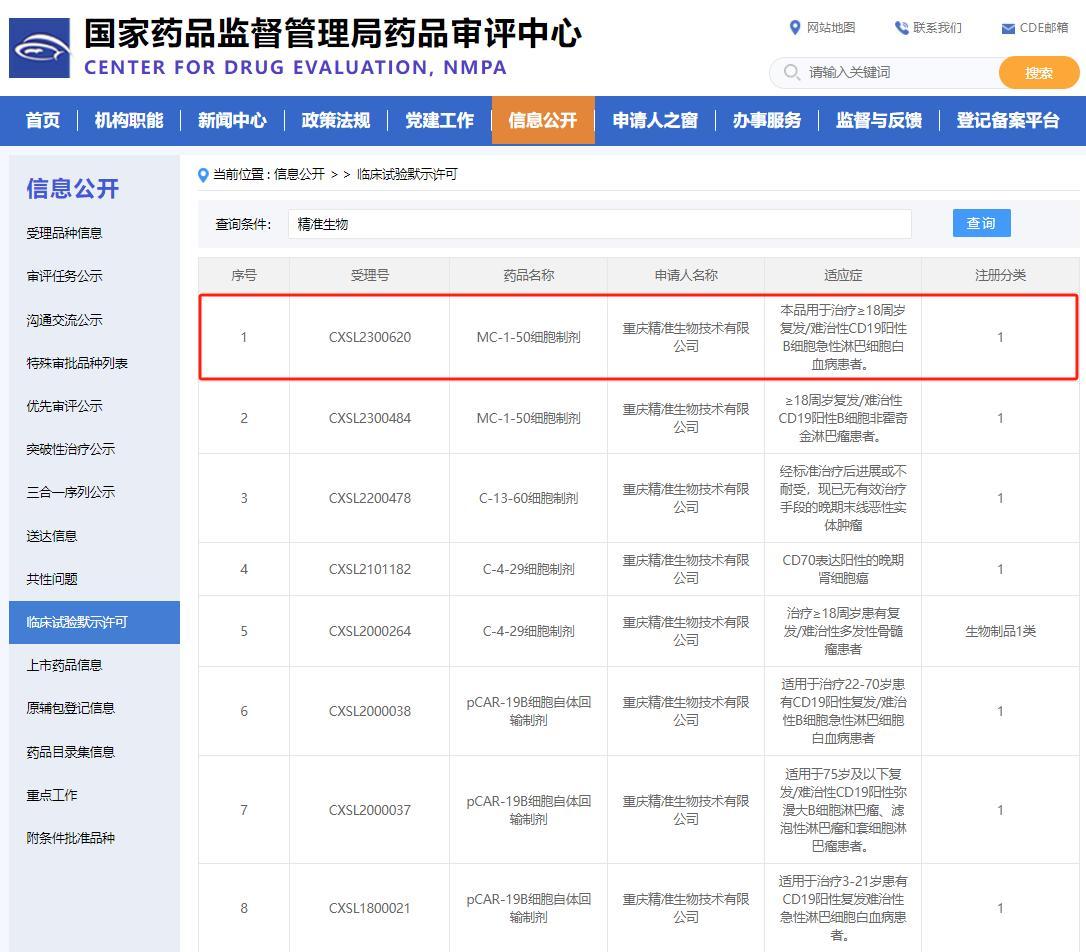
Task: Click the CDE logo icon
Action: [40, 48]
